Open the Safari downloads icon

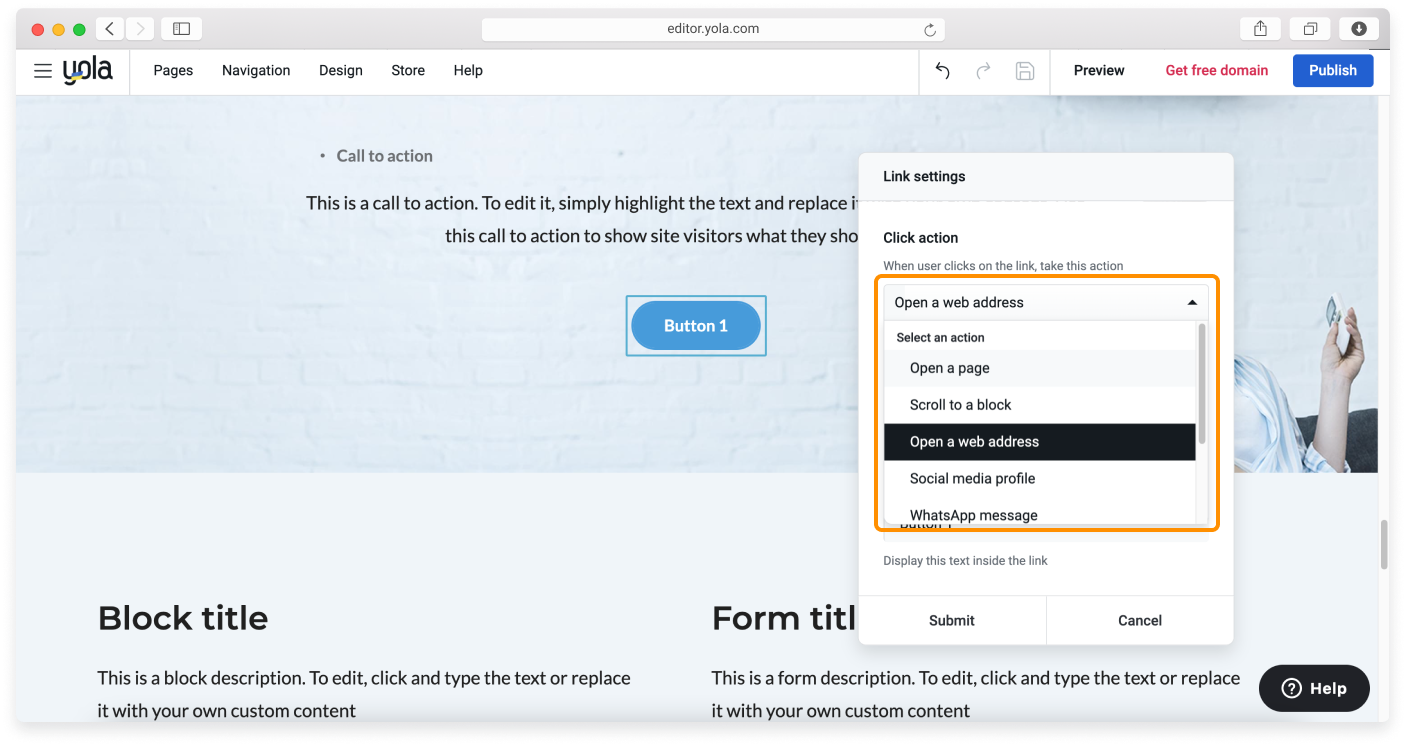click(1358, 29)
